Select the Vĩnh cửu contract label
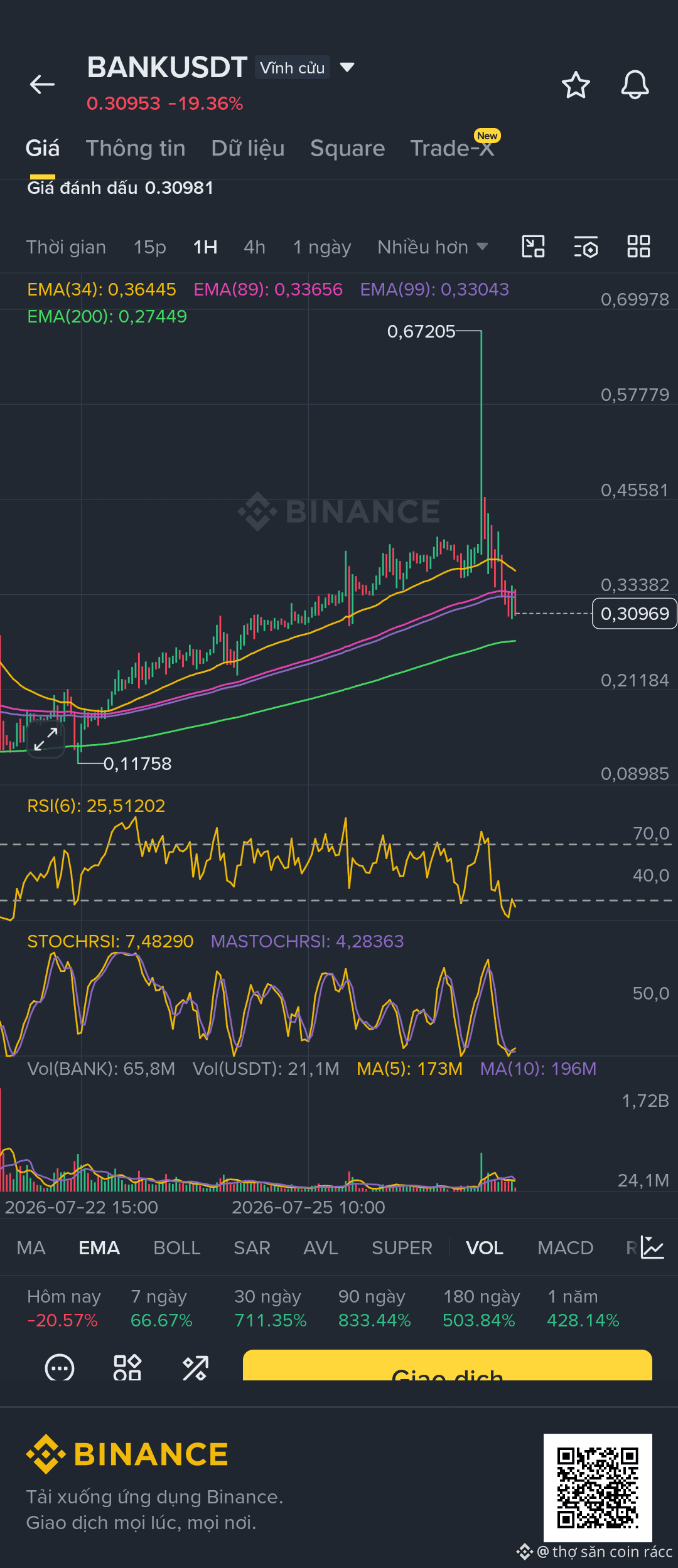 point(293,68)
